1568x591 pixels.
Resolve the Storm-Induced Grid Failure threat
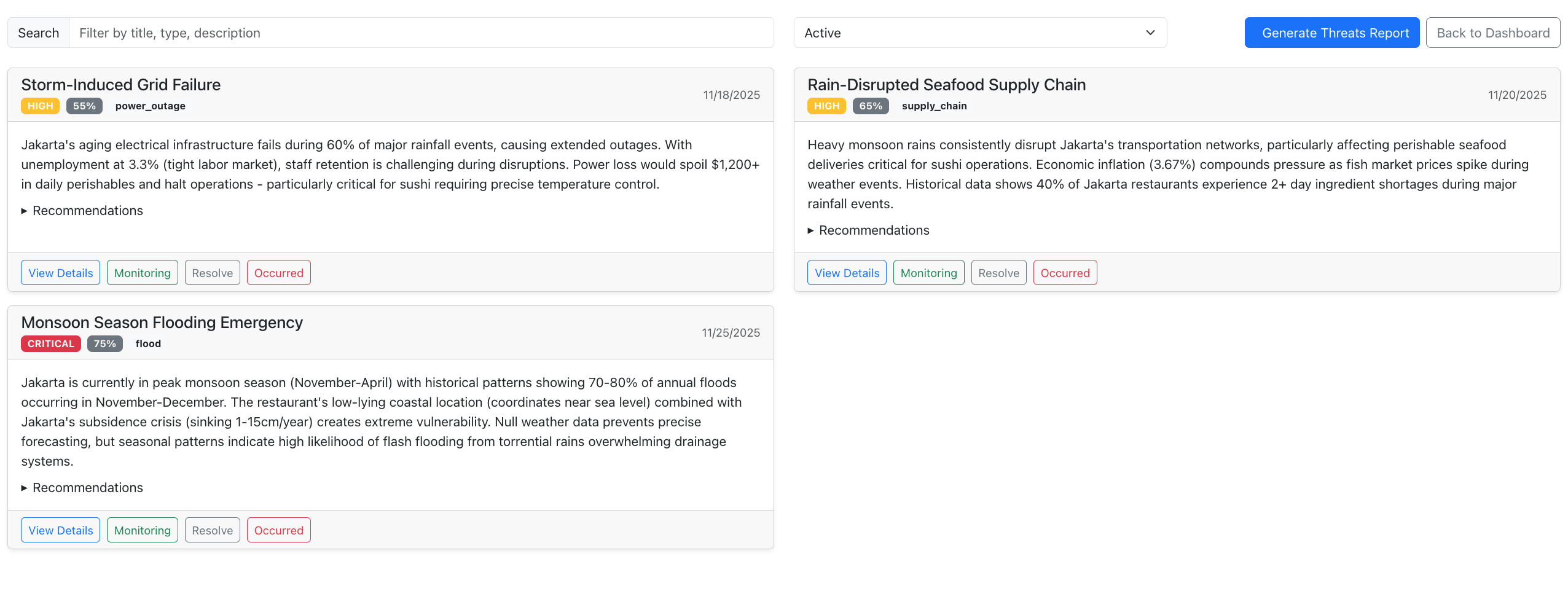212,272
